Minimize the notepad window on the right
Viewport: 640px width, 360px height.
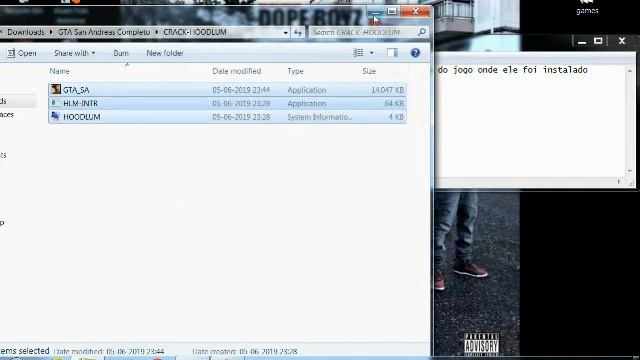[582, 41]
